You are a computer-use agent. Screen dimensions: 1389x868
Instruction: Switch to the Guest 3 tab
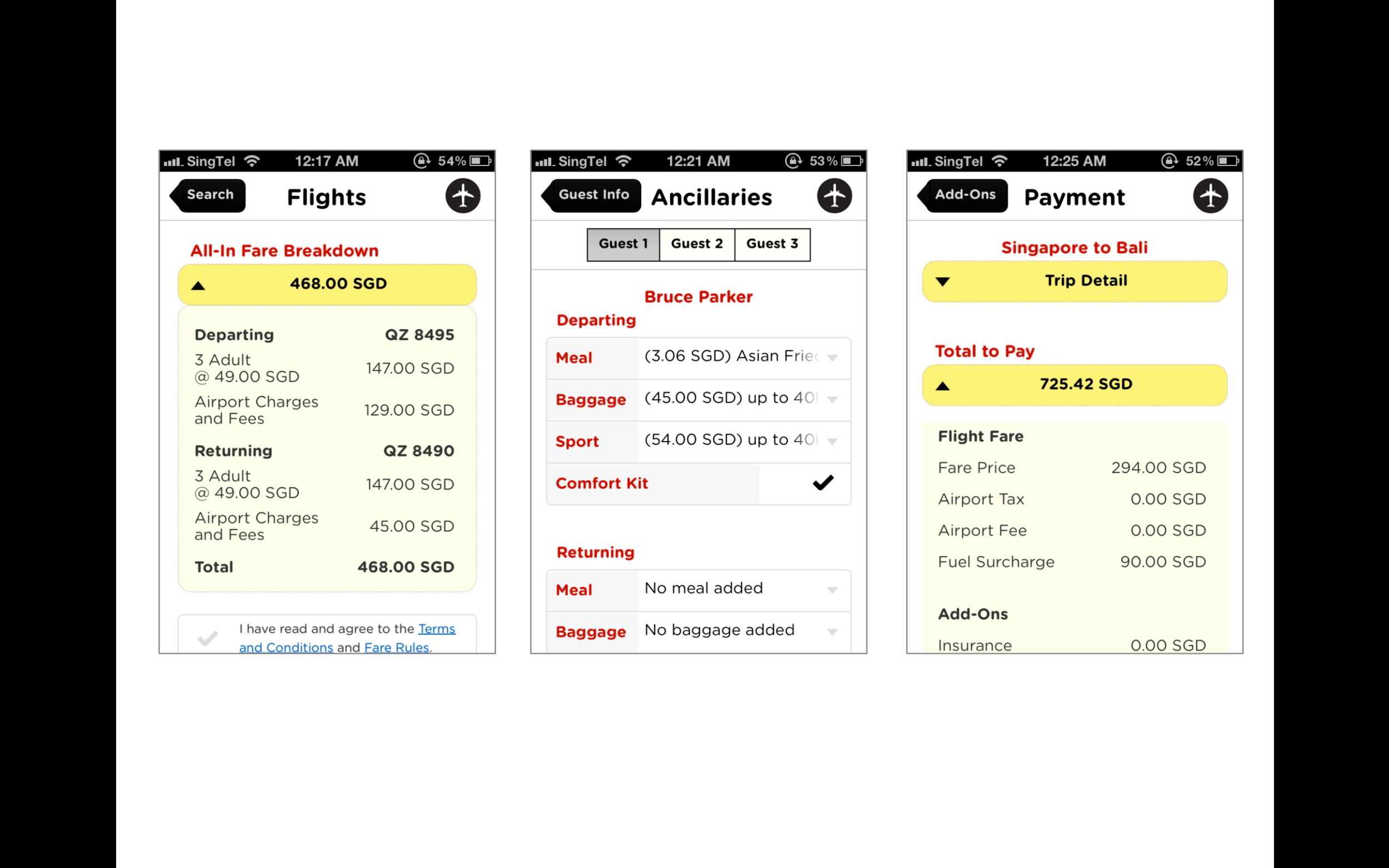772,244
